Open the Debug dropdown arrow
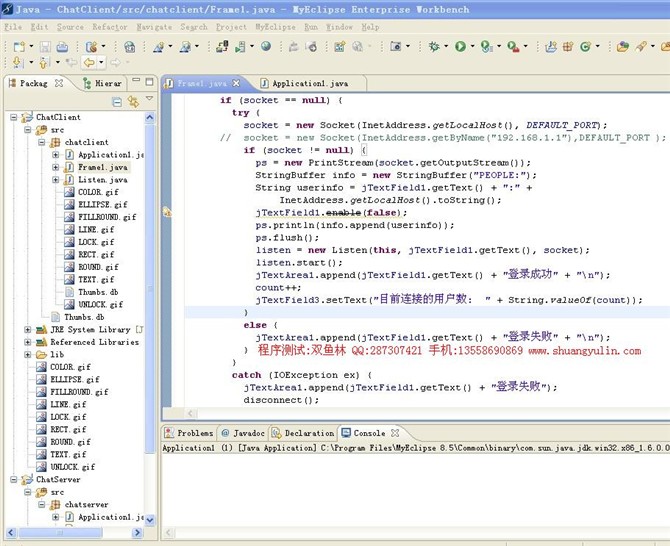 (x=446, y=46)
